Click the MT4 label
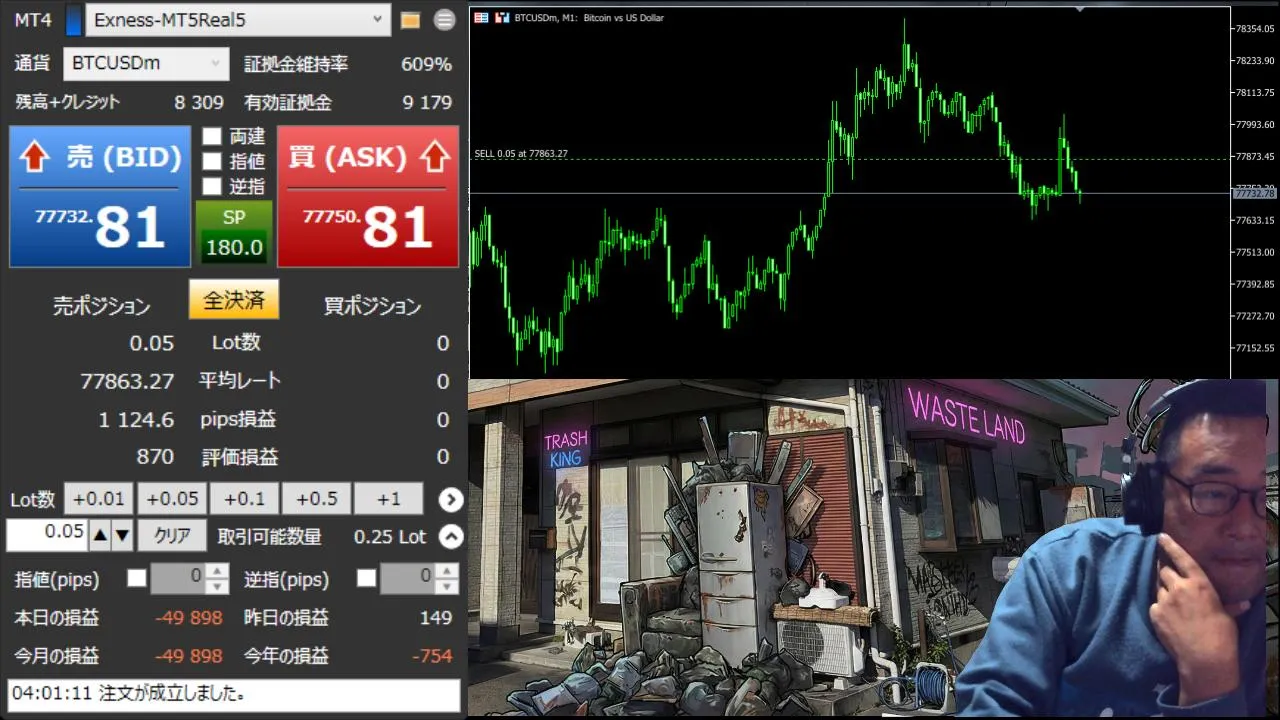This screenshot has width=1280, height=720. (33, 20)
